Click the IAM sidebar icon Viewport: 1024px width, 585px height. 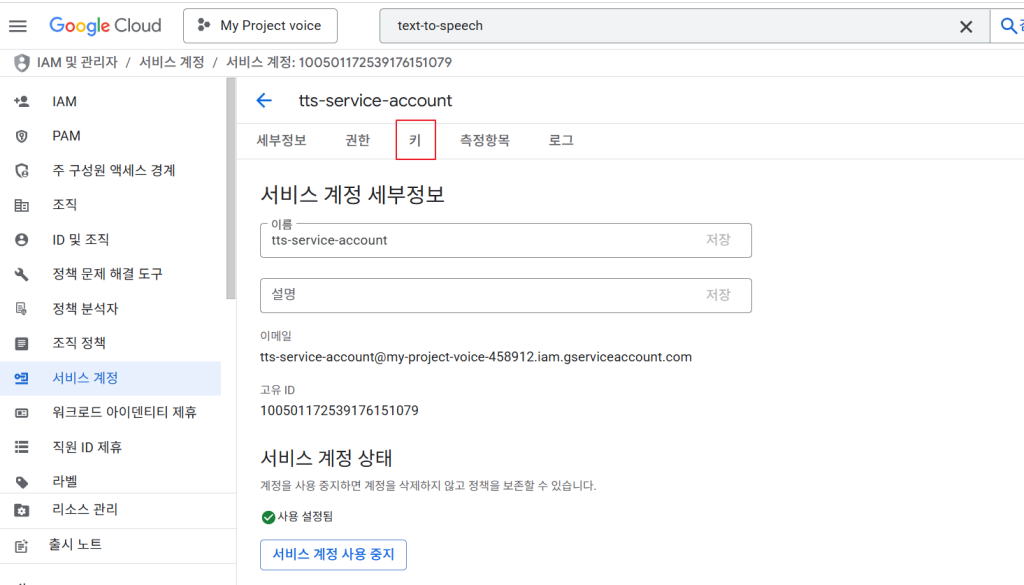tap(22, 102)
